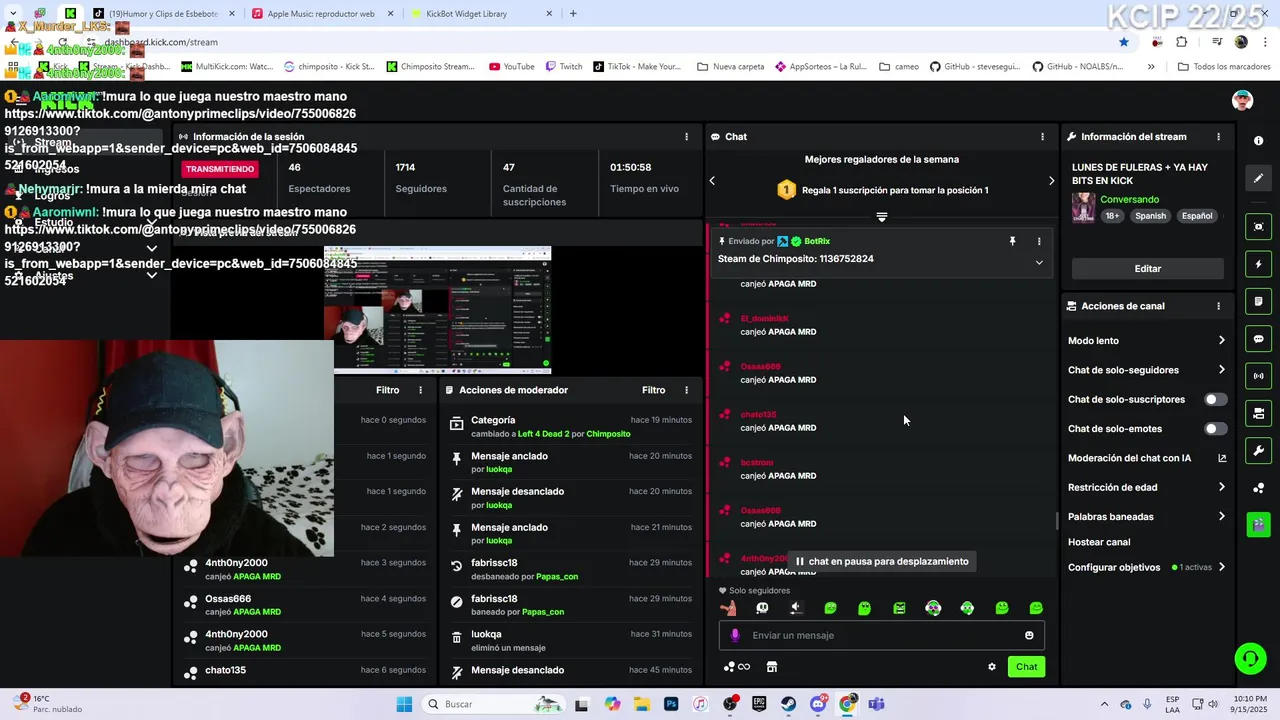Bookmark page with the star icon
This screenshot has width=1280, height=720.
[1124, 42]
